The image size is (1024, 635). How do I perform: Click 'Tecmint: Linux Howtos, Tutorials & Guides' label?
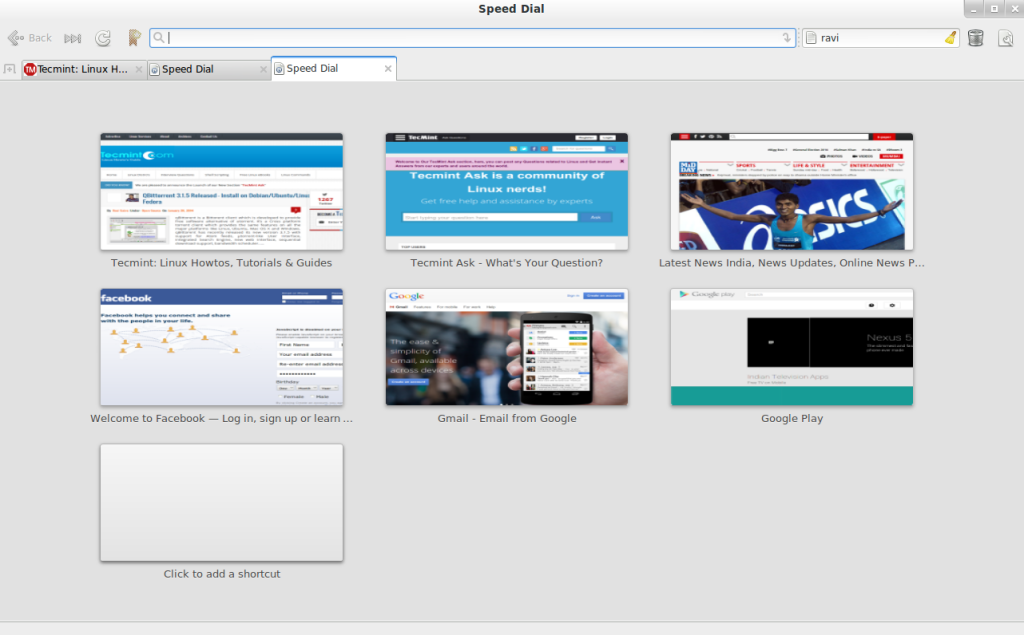(x=221, y=263)
